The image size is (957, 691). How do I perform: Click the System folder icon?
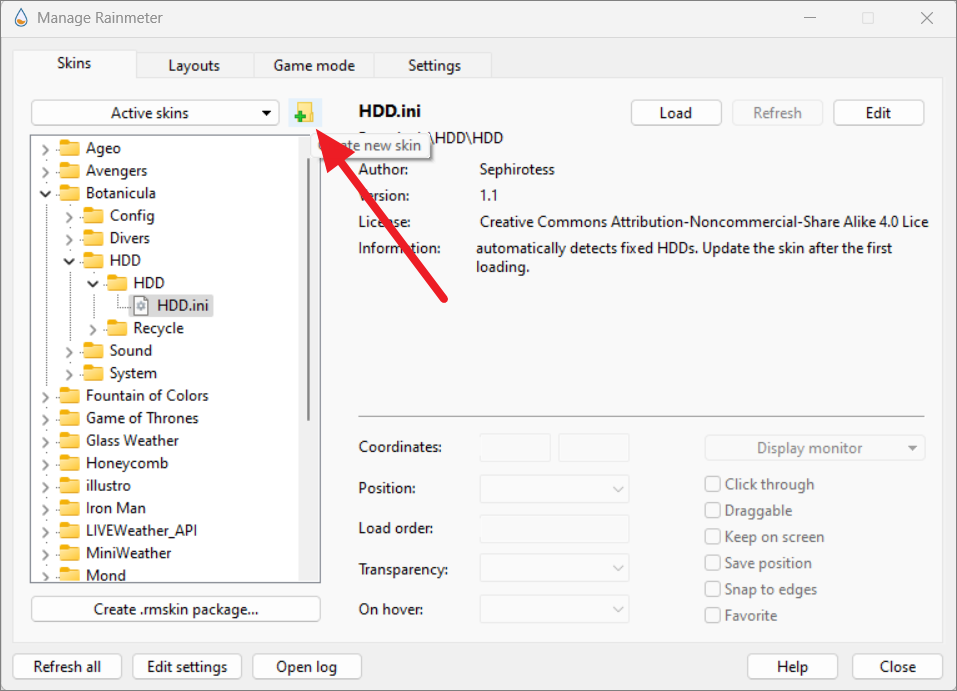(x=93, y=373)
